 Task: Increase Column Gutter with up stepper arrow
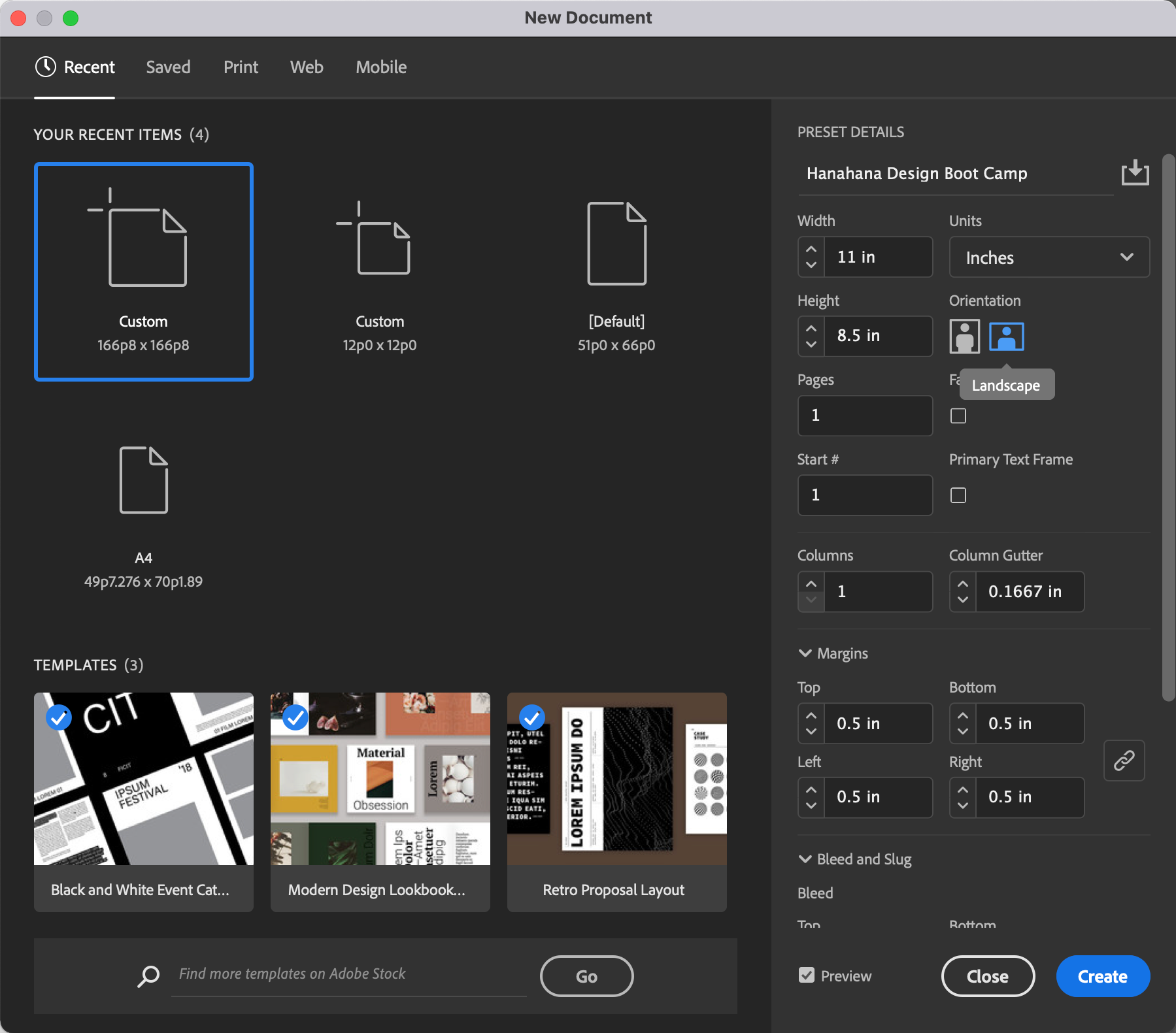pyautogui.click(x=963, y=583)
